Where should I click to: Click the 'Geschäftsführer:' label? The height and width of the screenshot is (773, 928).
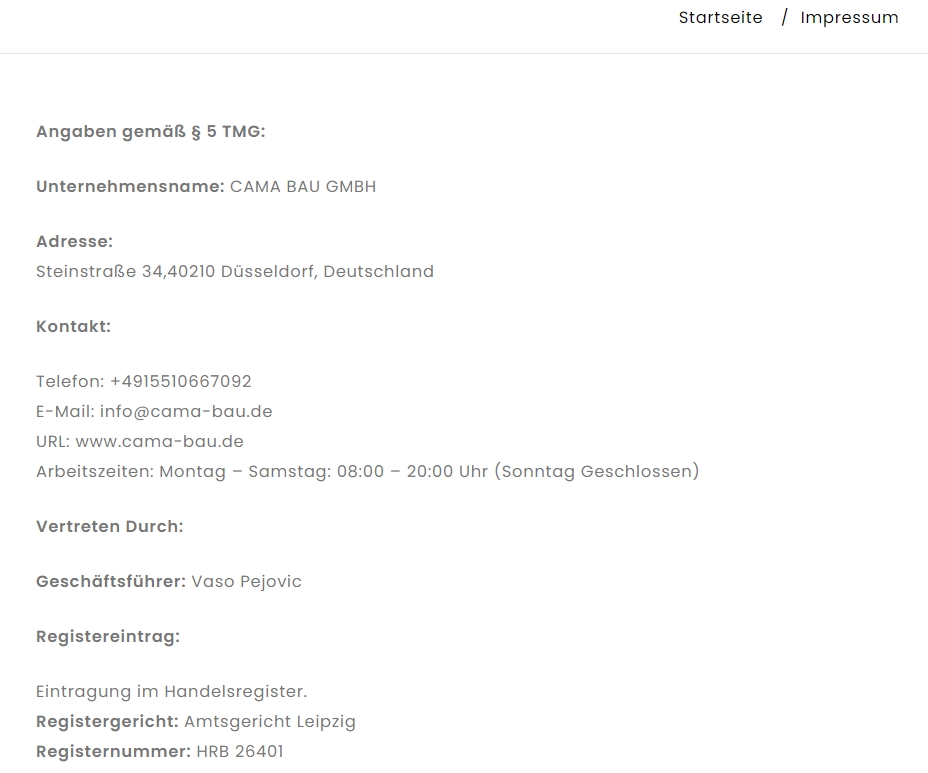111,581
